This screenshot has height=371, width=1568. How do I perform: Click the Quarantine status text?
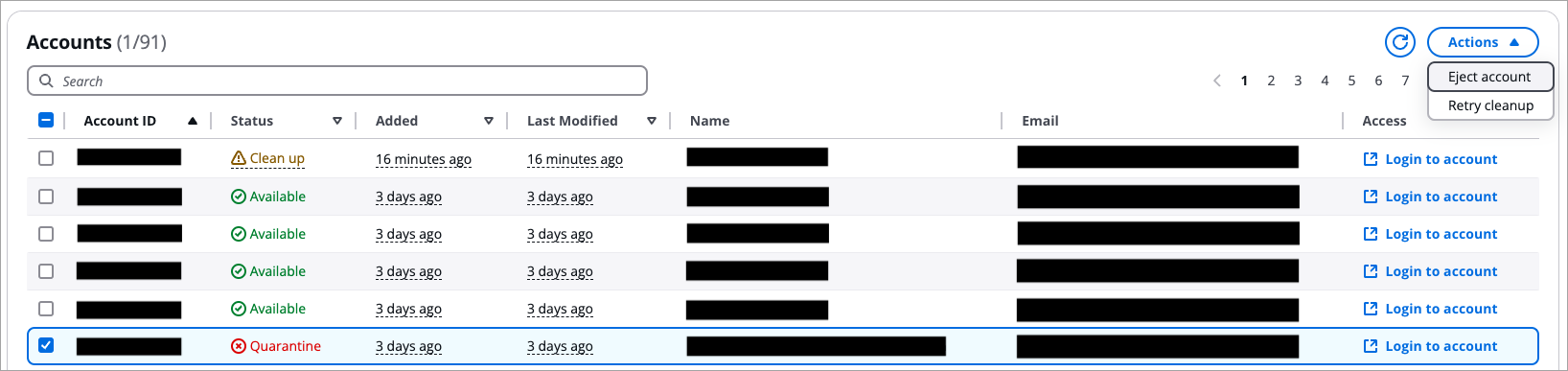286,346
